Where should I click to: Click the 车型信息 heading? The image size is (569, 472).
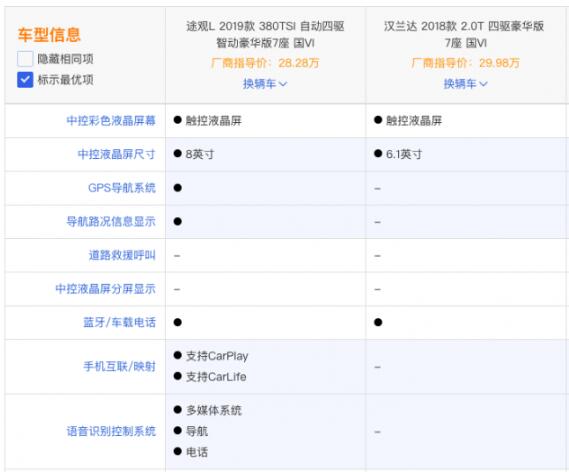tap(49, 35)
